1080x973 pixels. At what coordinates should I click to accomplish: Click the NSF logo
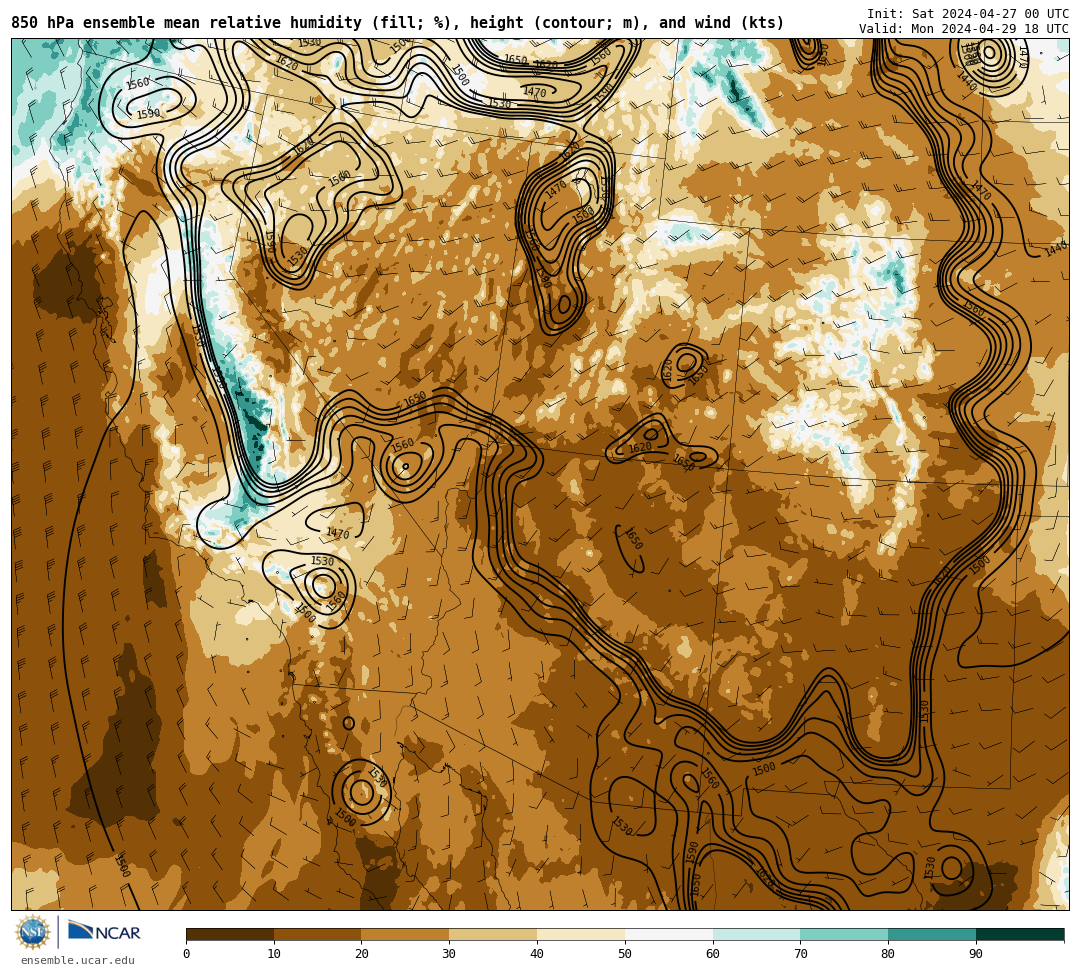pos(33,932)
